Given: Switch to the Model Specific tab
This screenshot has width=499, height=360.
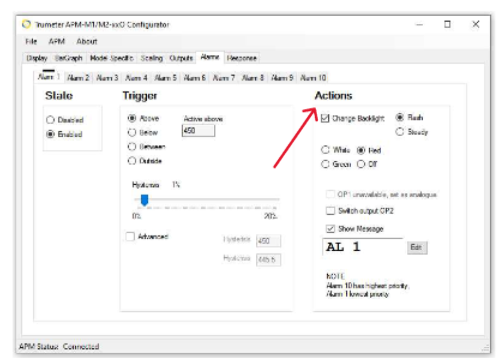Looking at the screenshot, I should pyautogui.click(x=112, y=58).
